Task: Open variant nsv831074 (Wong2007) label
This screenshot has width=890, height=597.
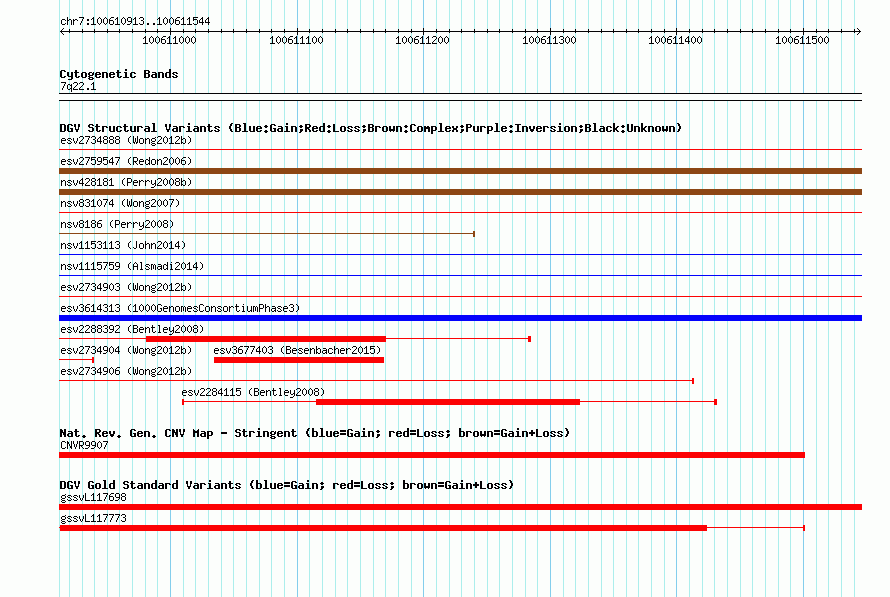Action: pos(120,203)
